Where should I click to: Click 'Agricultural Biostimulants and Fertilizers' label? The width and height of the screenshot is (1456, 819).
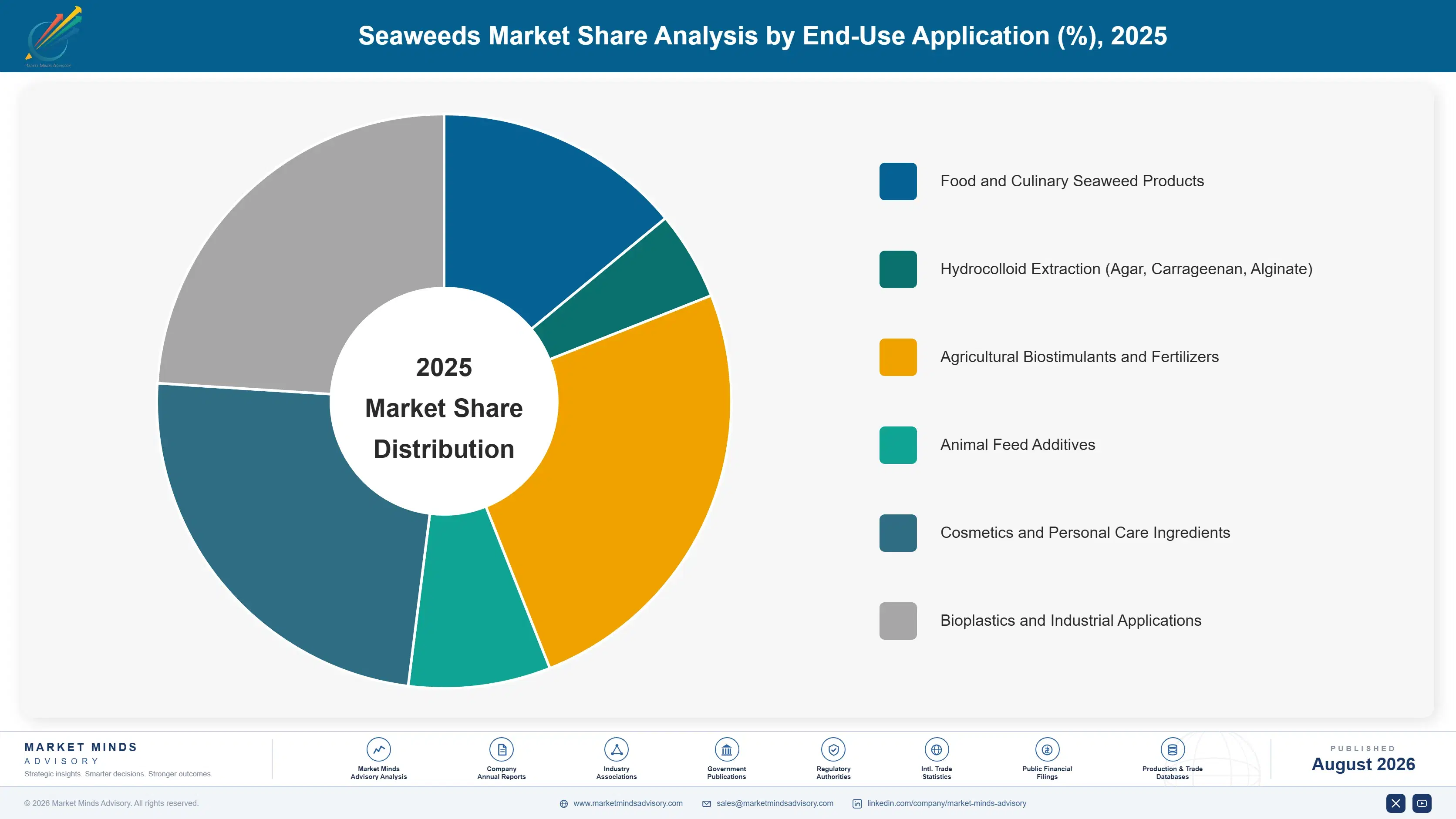pos(1079,357)
